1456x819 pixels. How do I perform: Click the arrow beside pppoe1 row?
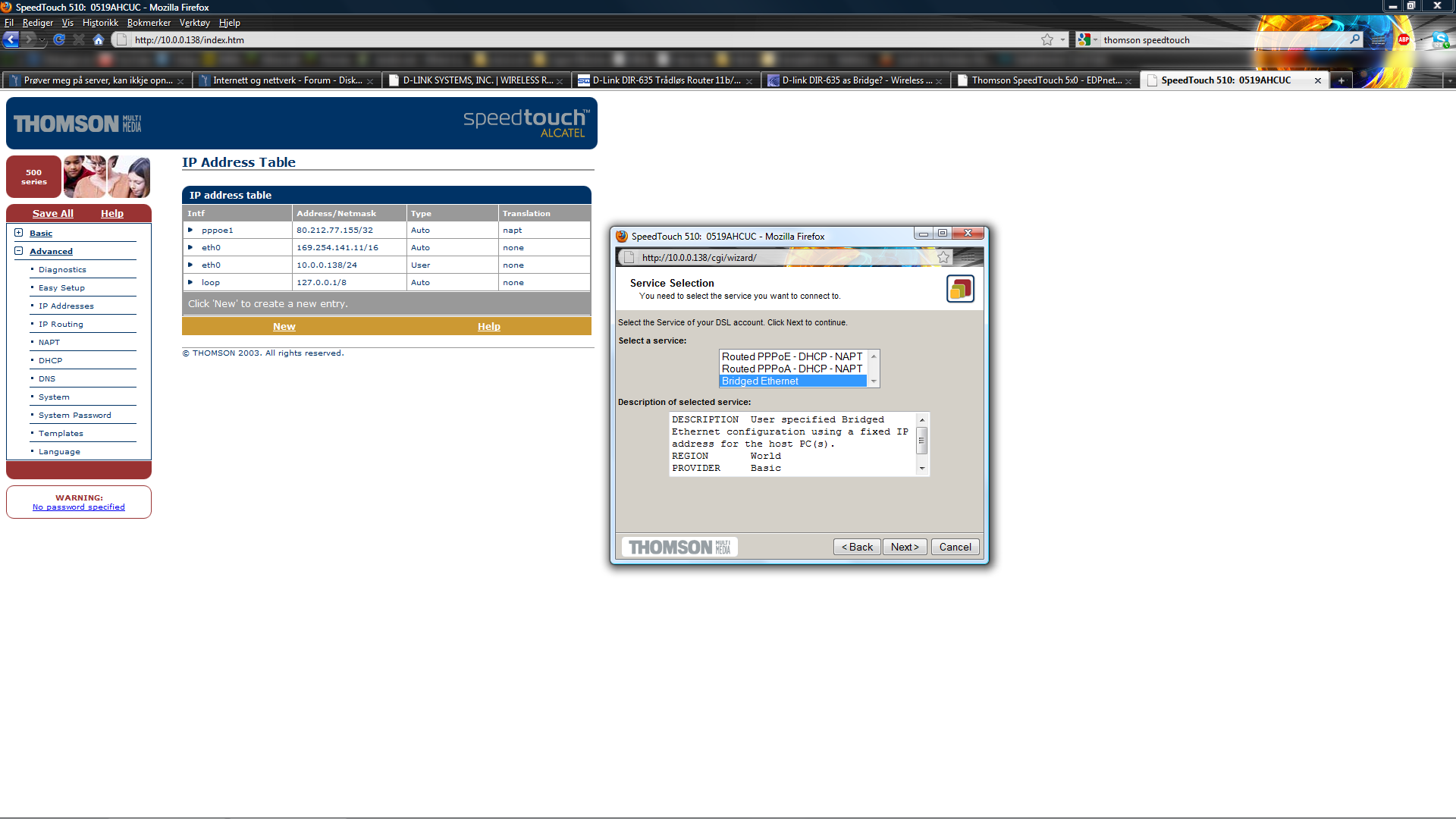click(190, 230)
